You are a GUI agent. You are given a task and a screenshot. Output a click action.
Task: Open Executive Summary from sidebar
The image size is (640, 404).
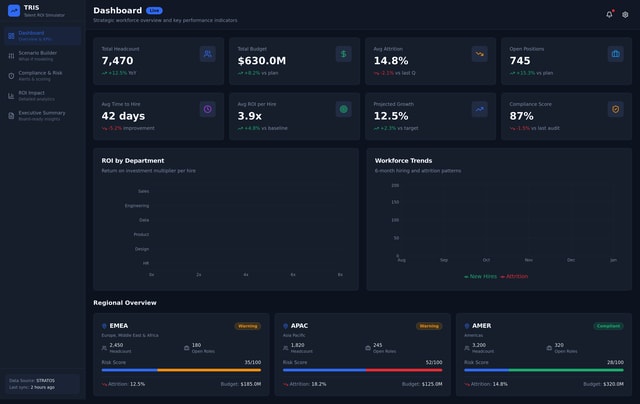[42, 115]
